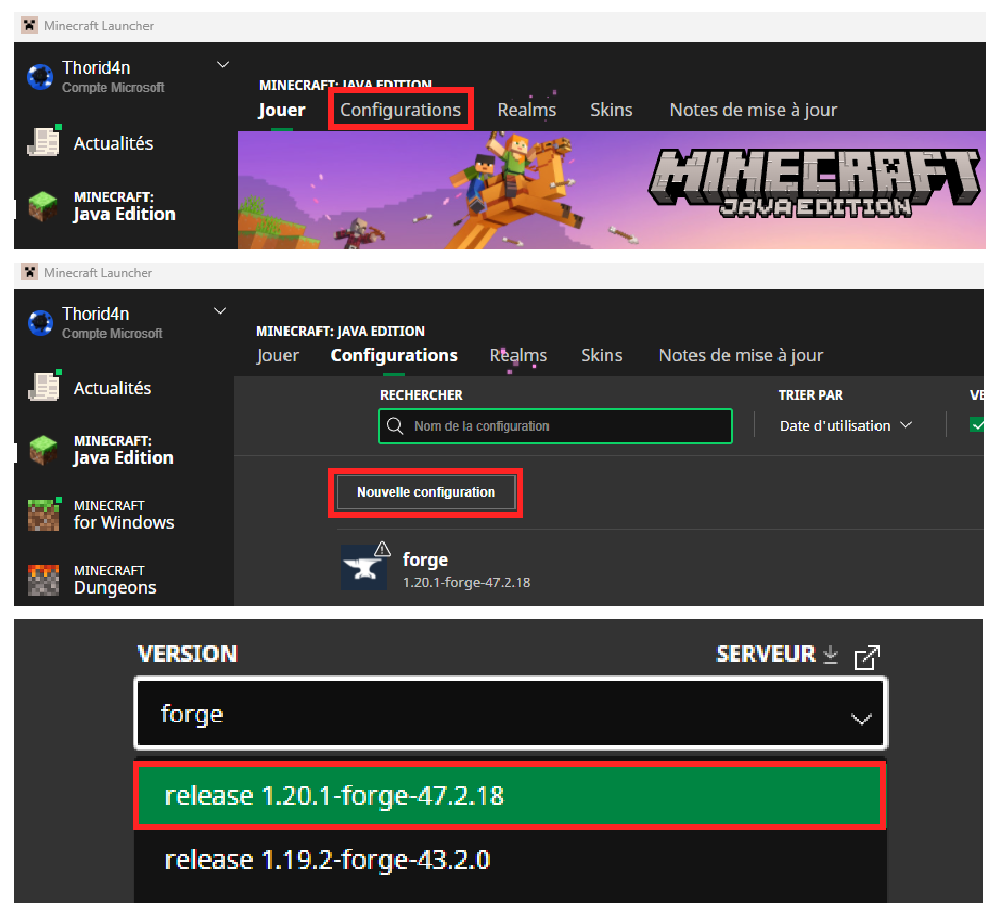The height and width of the screenshot is (919, 1000).
Task: Choose release 1.20.1-forge-47.2.18 option
Action: click(x=510, y=795)
